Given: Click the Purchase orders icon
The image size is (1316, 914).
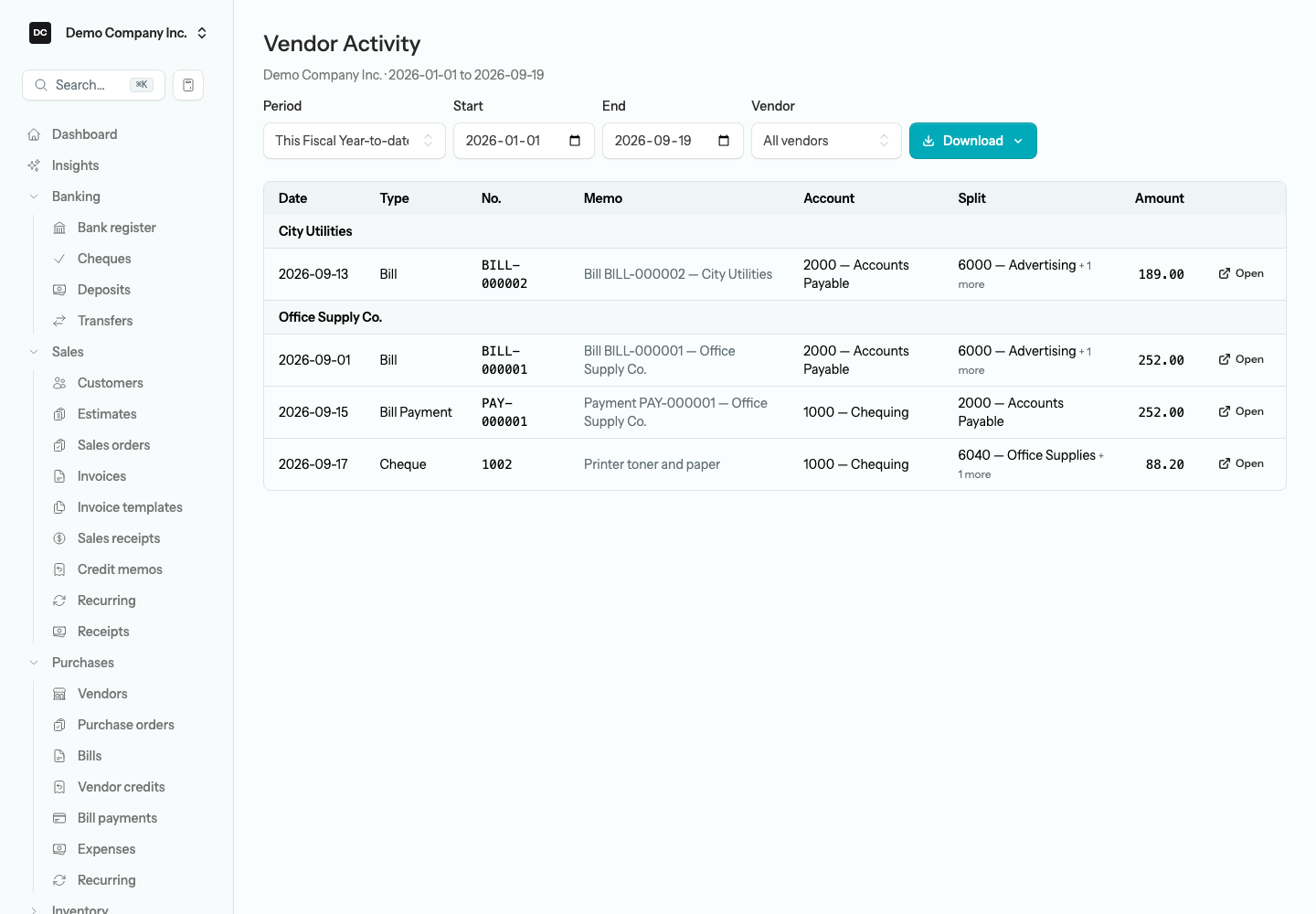Looking at the screenshot, I should pyautogui.click(x=59, y=725).
